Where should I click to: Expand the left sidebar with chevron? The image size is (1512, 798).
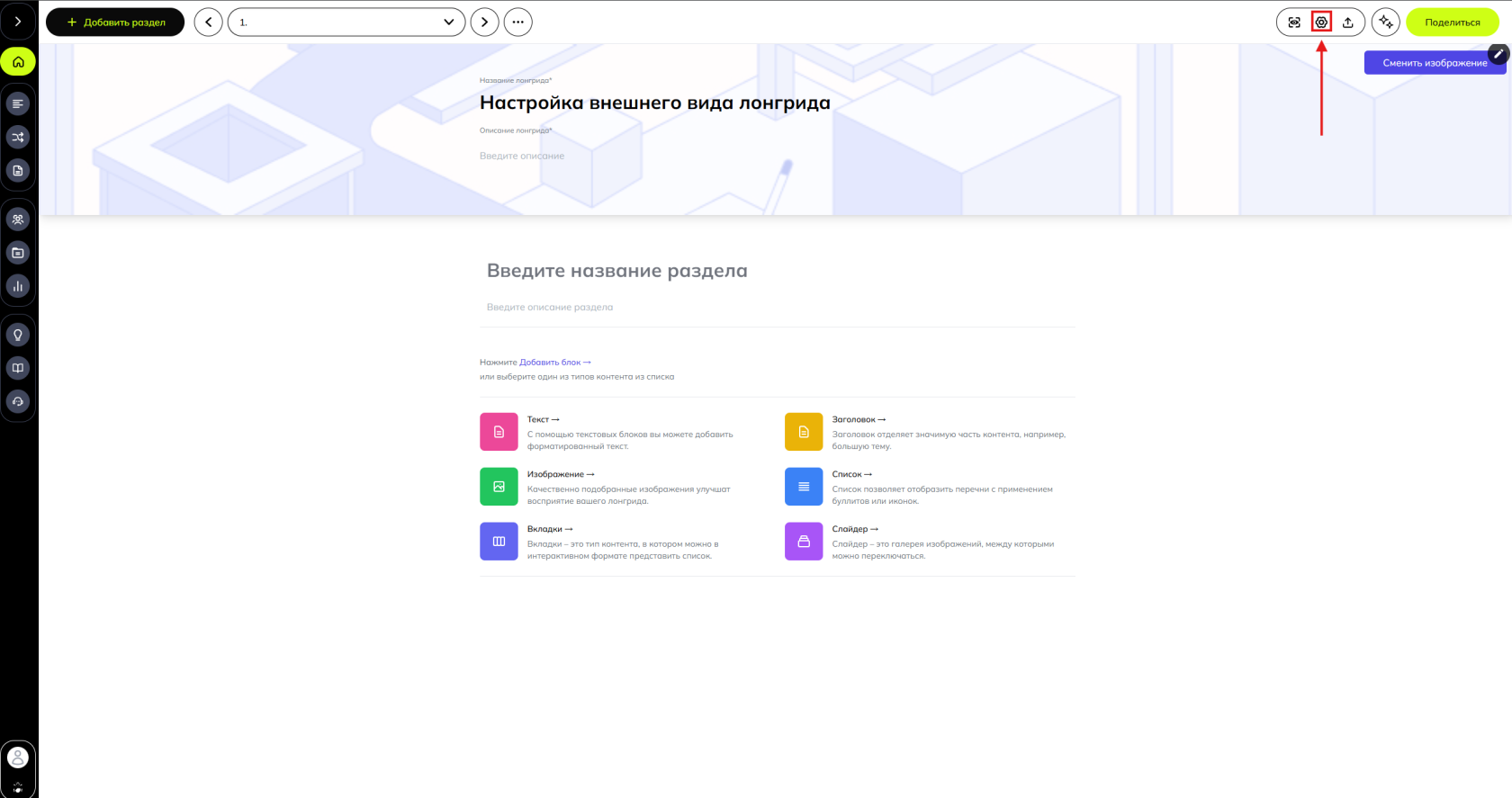[x=18, y=22]
